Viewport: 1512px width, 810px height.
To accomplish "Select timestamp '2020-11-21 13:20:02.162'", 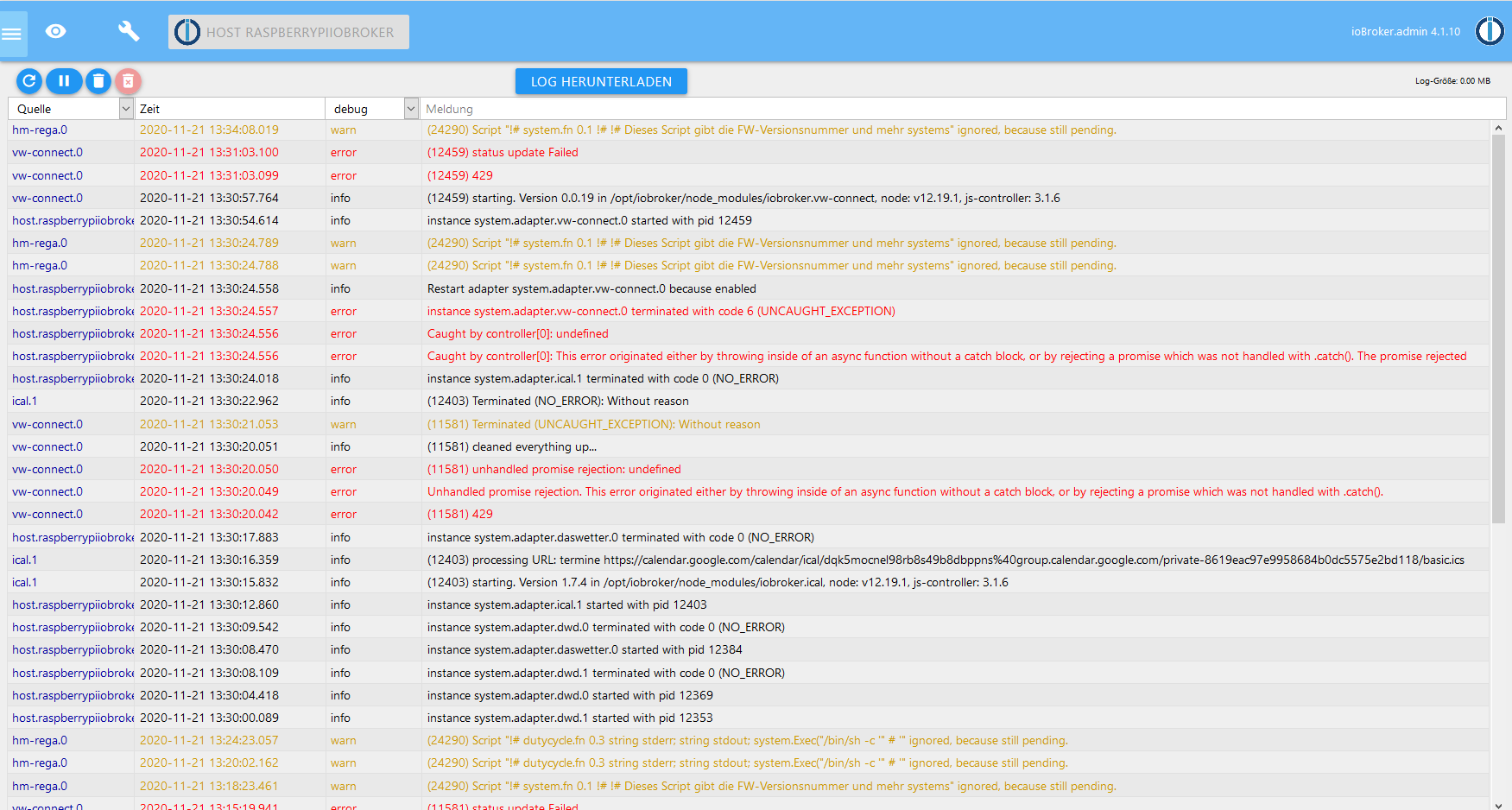I will coord(209,763).
